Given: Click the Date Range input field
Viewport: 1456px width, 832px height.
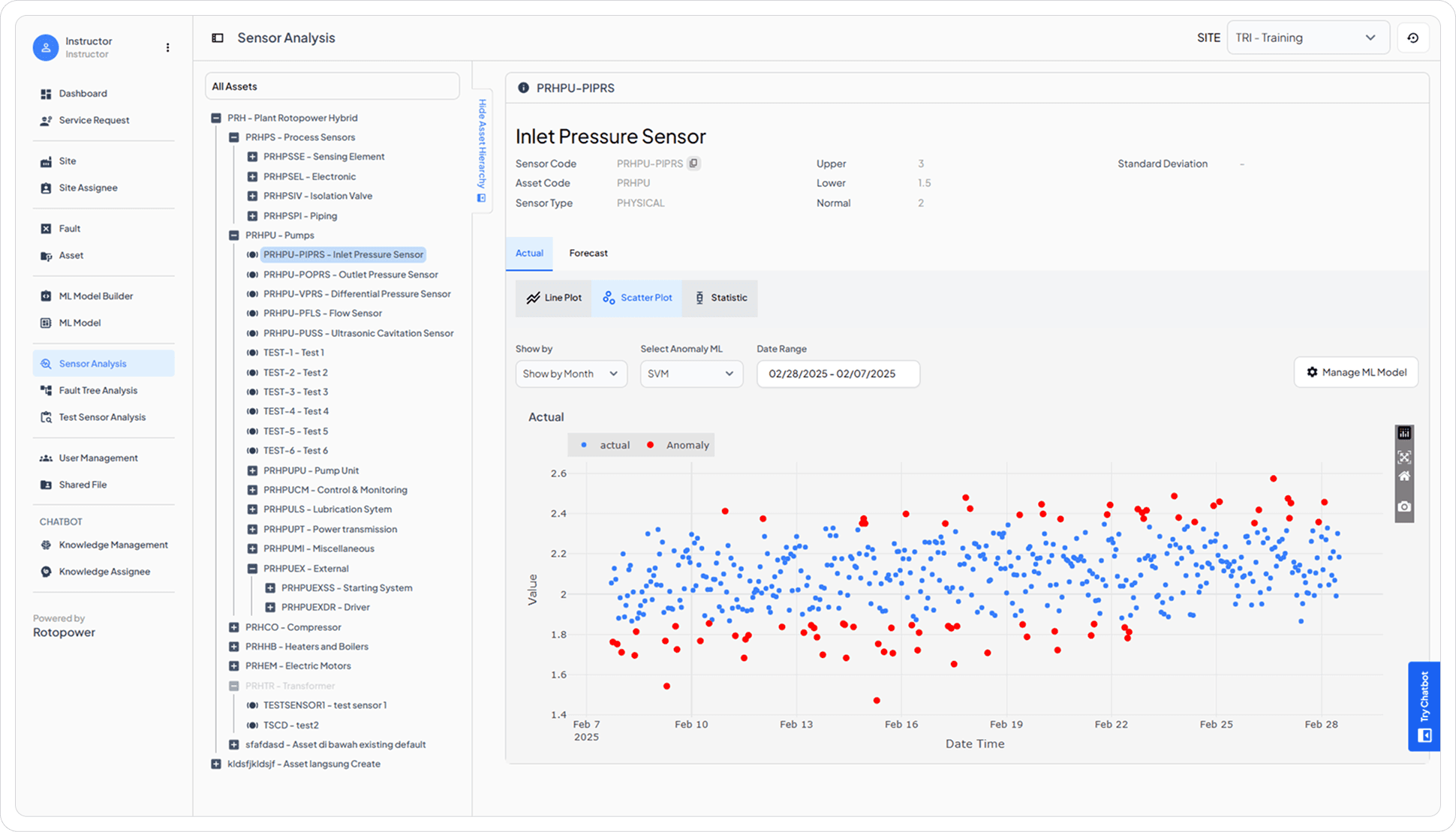Looking at the screenshot, I should 838,374.
